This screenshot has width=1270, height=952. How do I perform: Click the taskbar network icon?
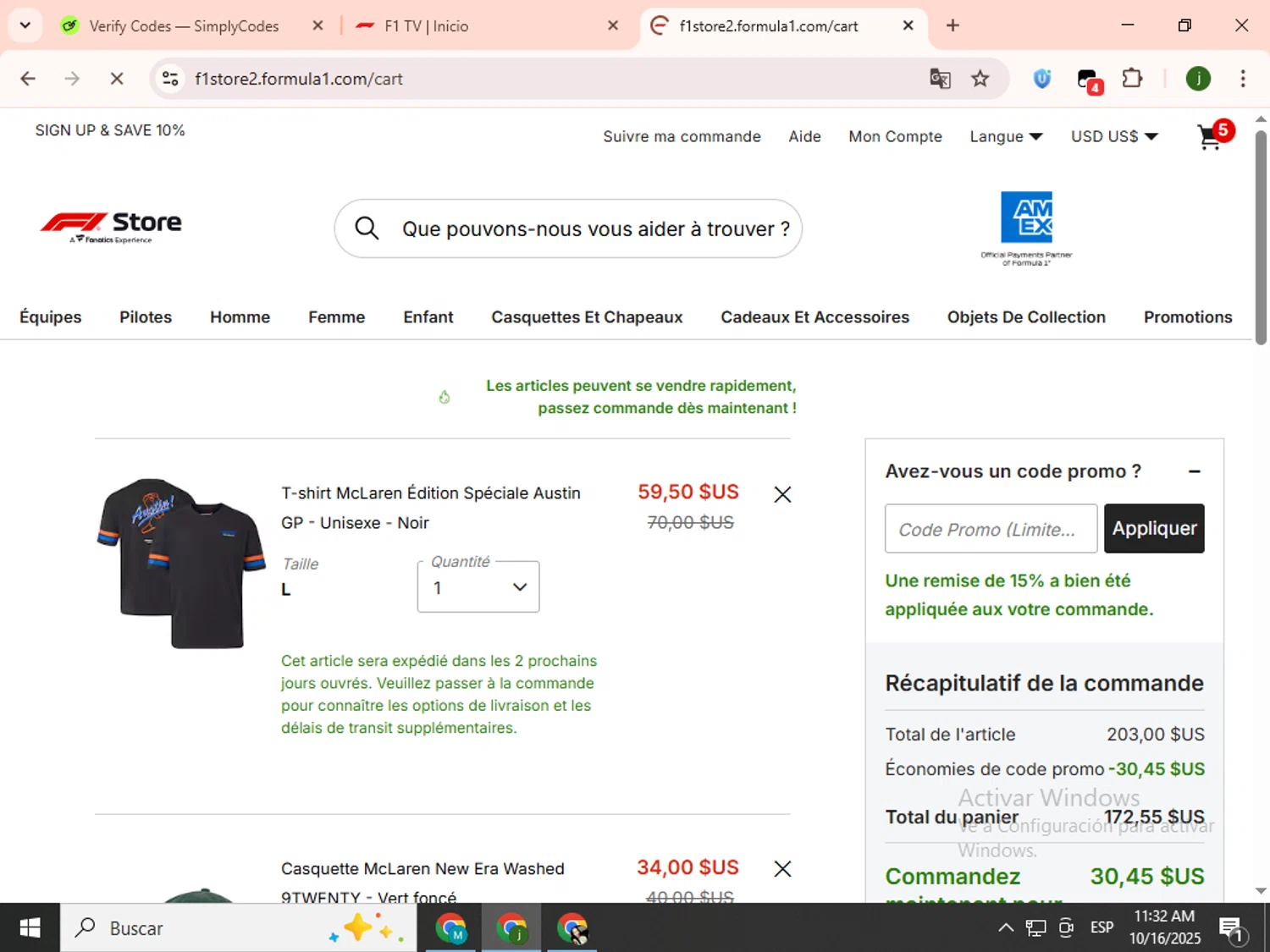1035,927
